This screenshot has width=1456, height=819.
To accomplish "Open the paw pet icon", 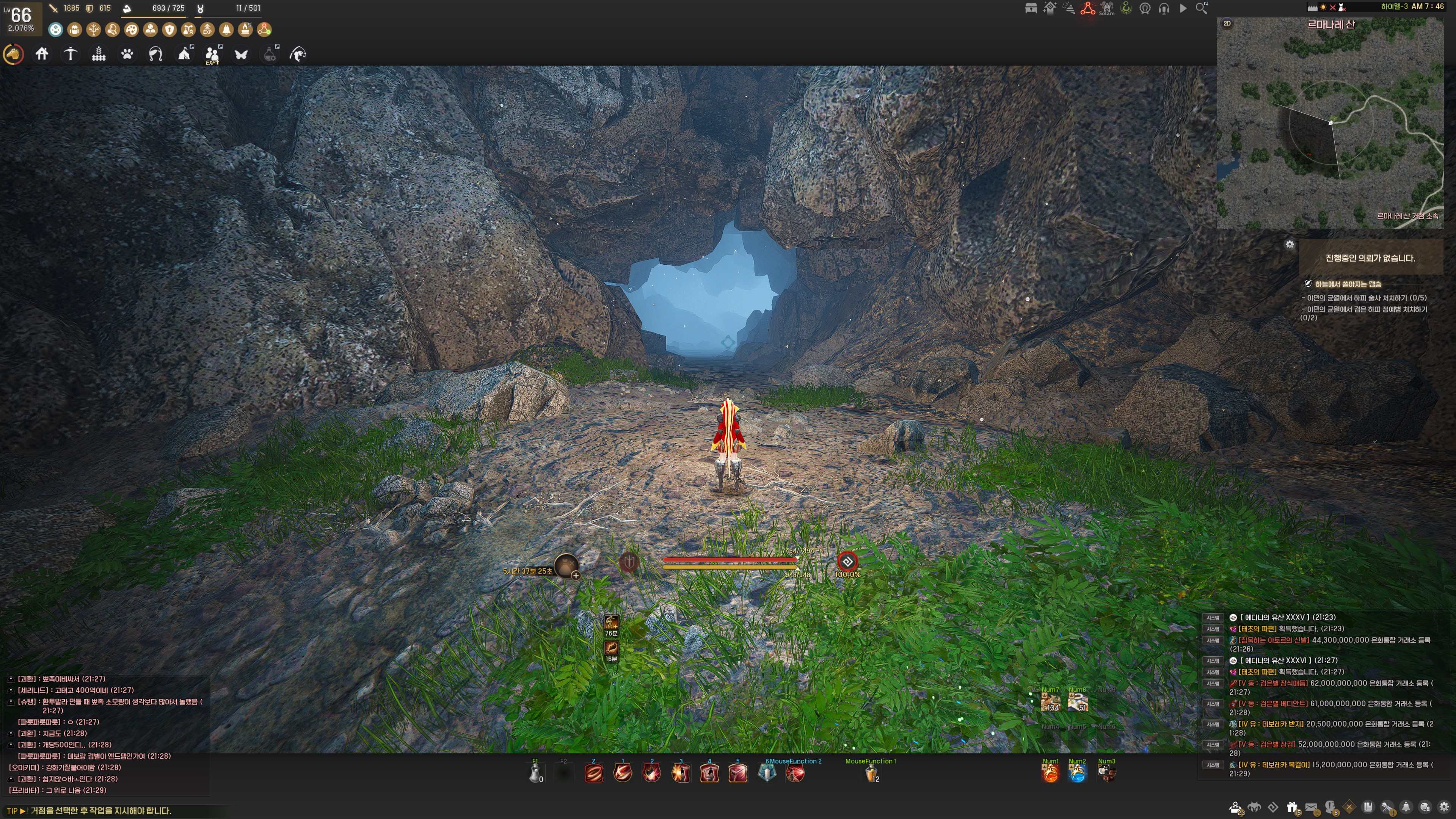I will [127, 54].
